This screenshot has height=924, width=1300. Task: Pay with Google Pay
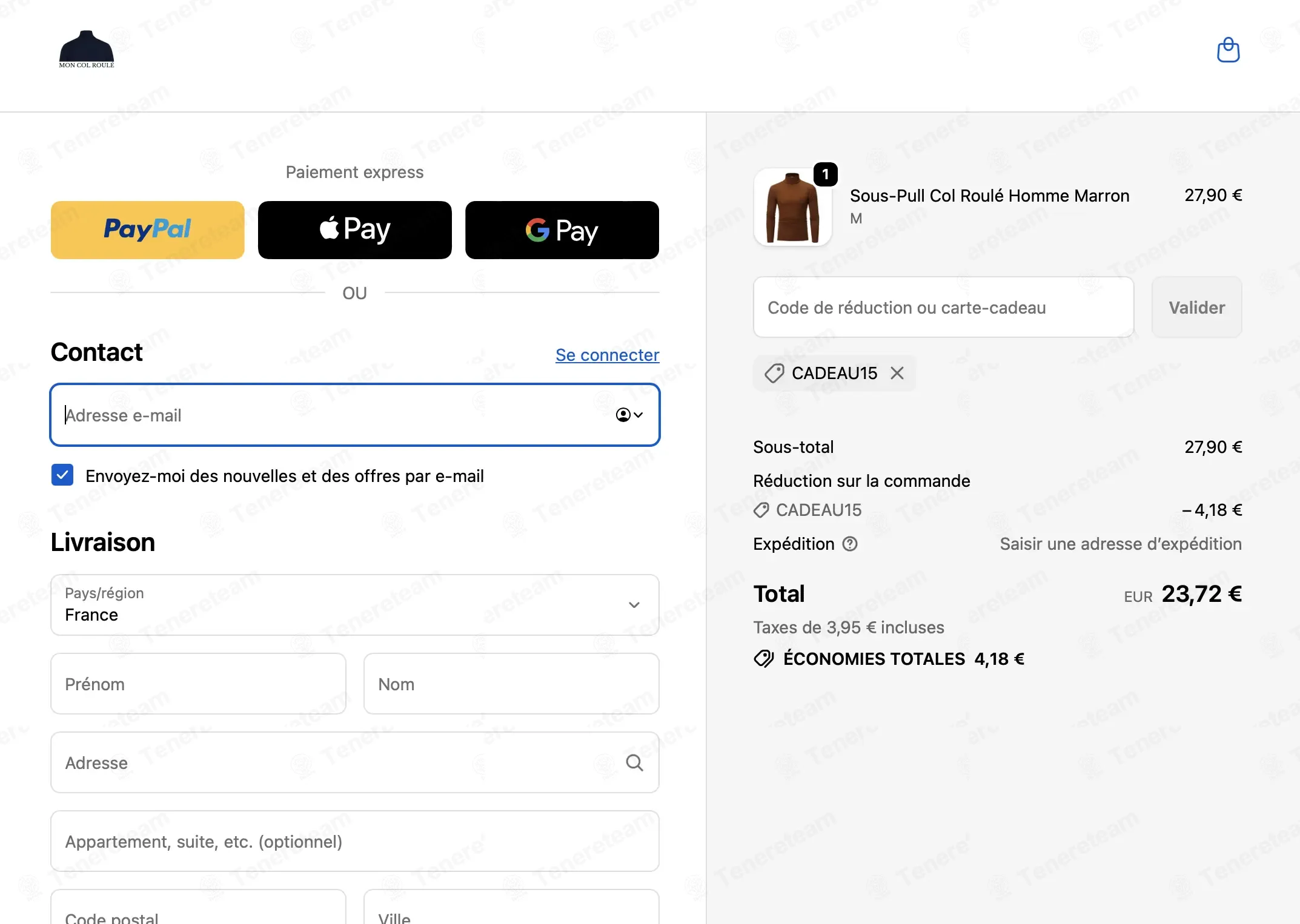[x=562, y=230]
